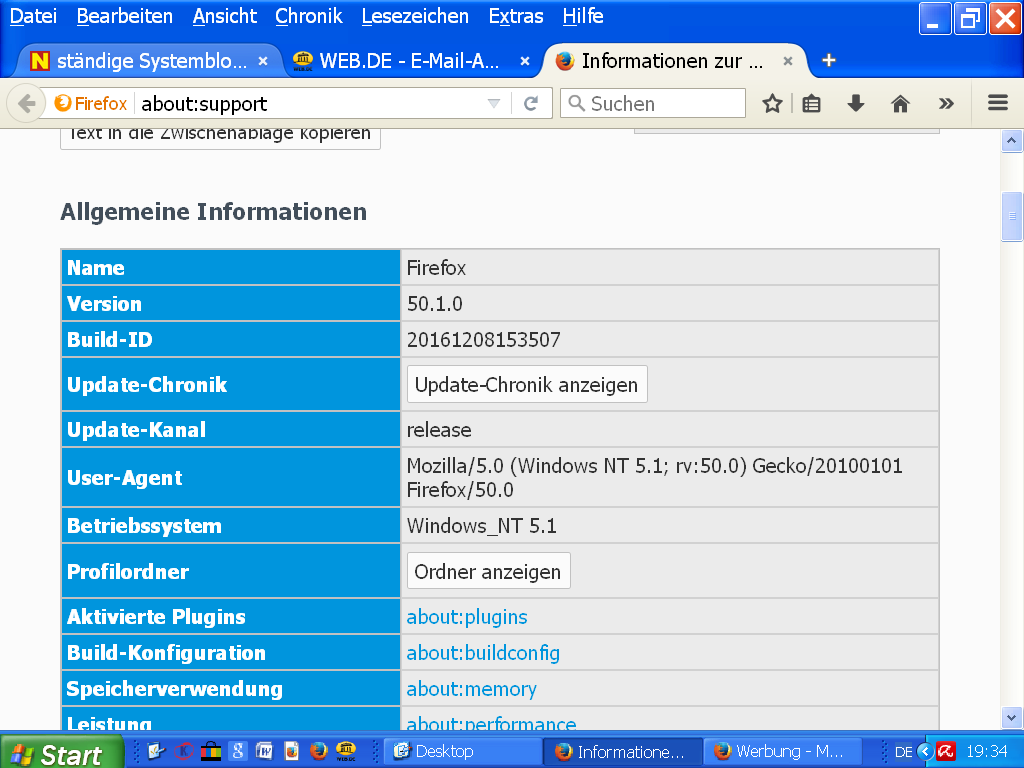Viewport: 1024px width, 768px height.
Task: Close the 'Informationen zur ...' tab
Action: pyautogui.click(x=788, y=61)
